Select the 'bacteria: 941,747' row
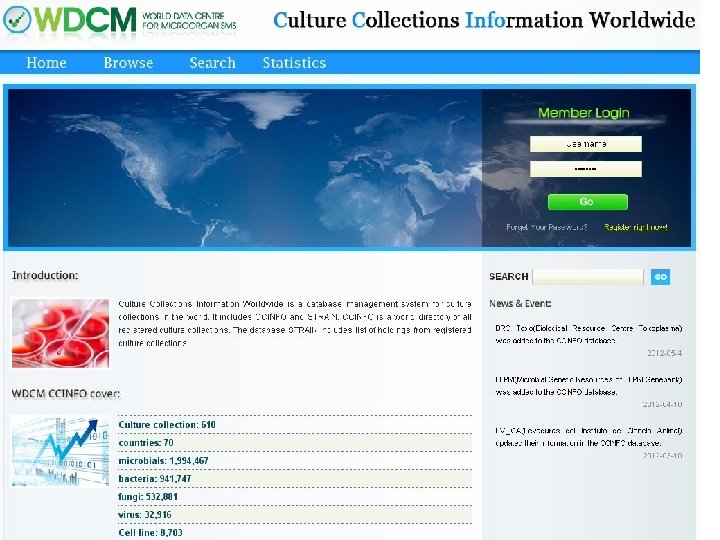This screenshot has width=720, height=540. tap(295, 478)
